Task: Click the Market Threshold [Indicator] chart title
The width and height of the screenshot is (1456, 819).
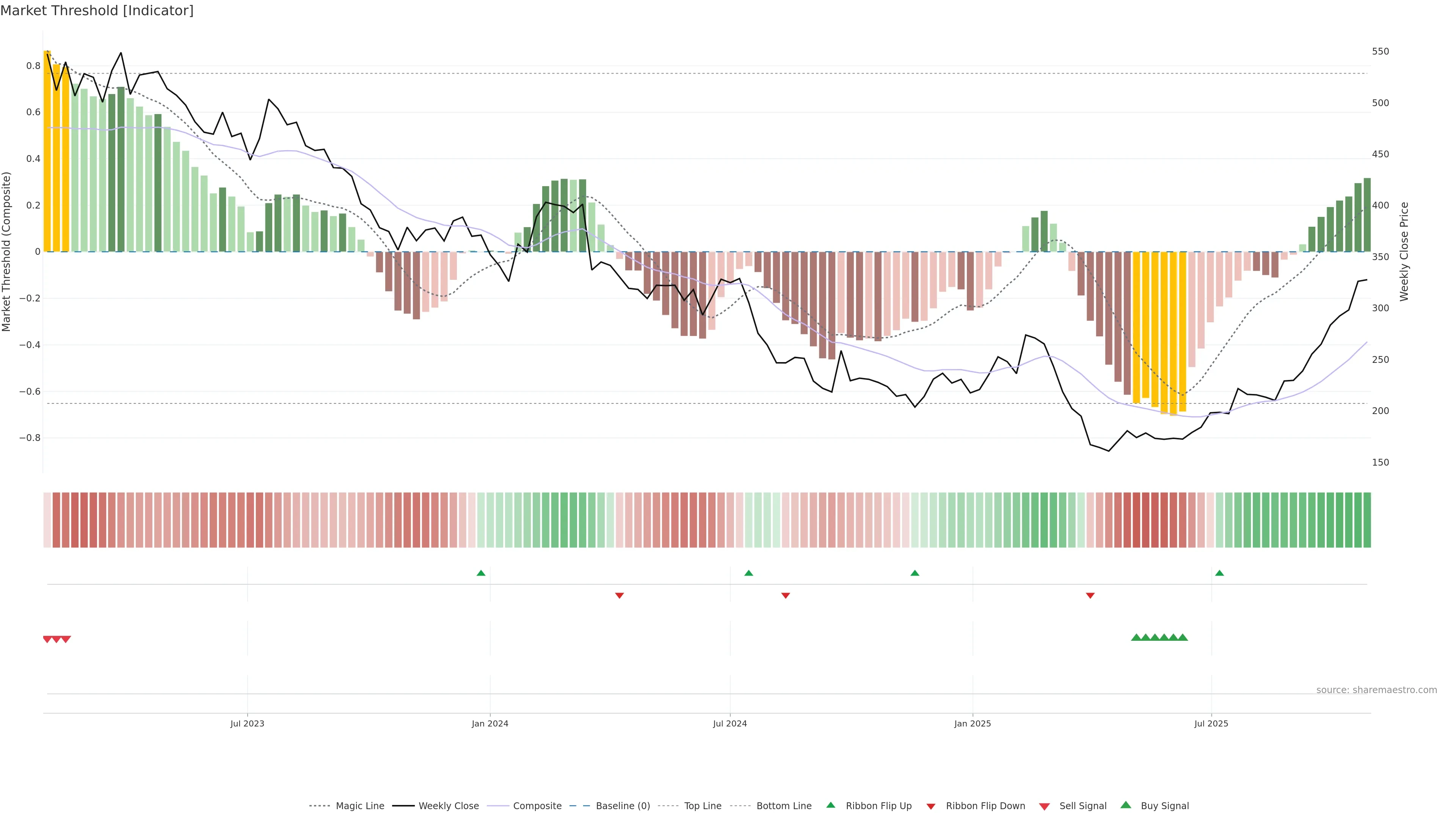Action: [x=97, y=11]
